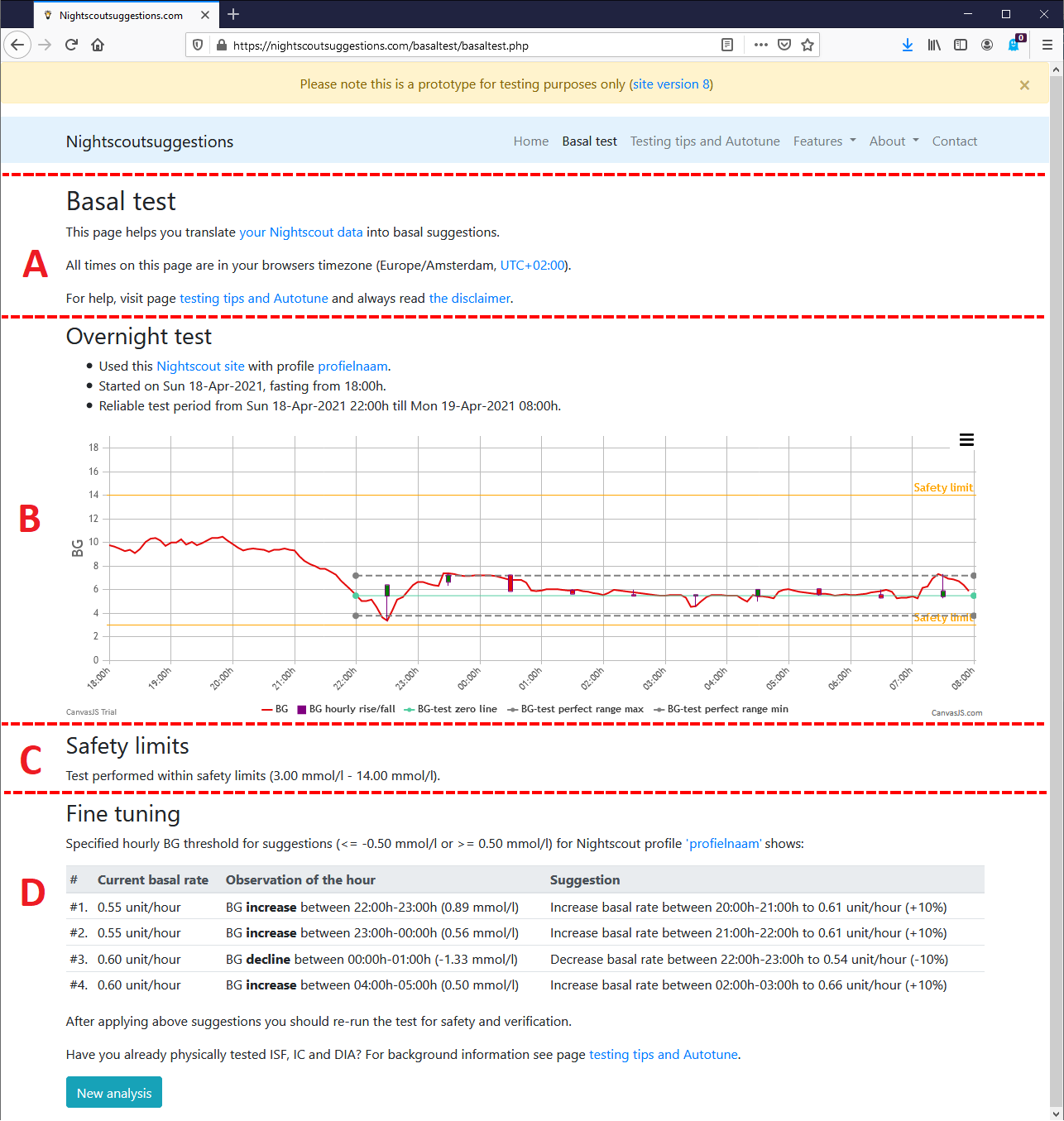Click 'profielnaam' link in Fine tuning text

point(724,844)
